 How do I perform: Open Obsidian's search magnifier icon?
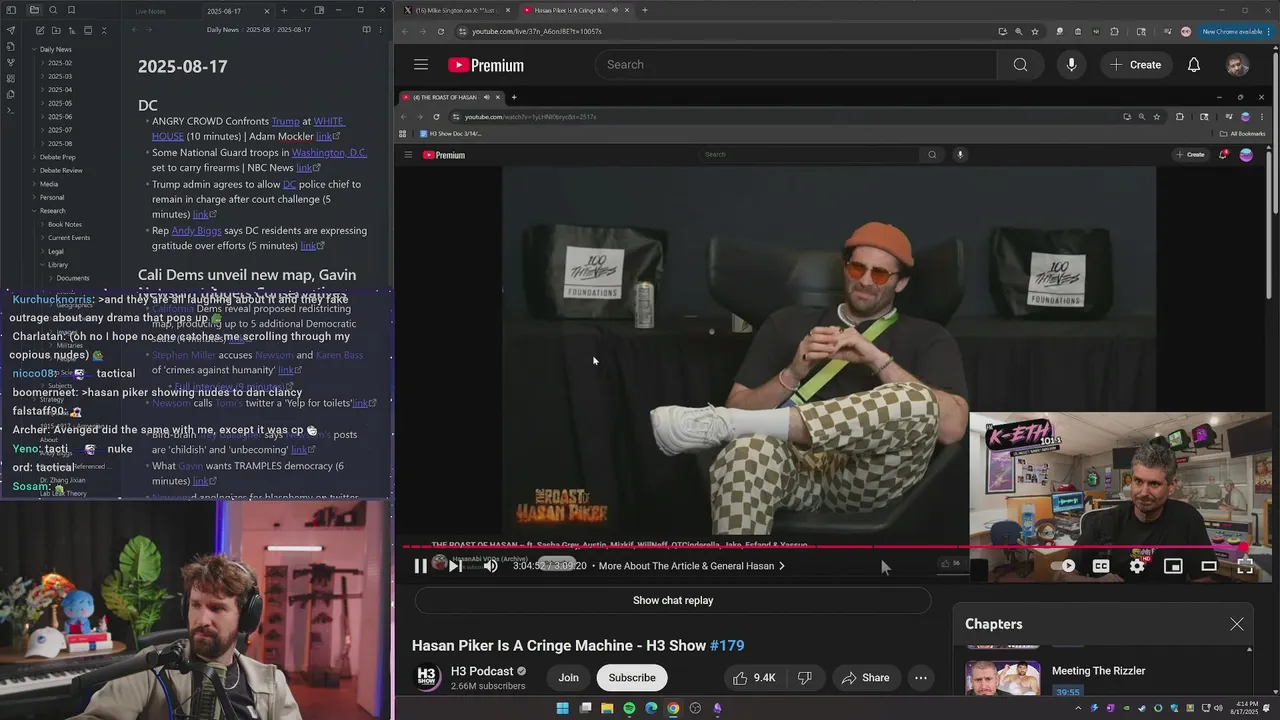pyautogui.click(x=53, y=10)
